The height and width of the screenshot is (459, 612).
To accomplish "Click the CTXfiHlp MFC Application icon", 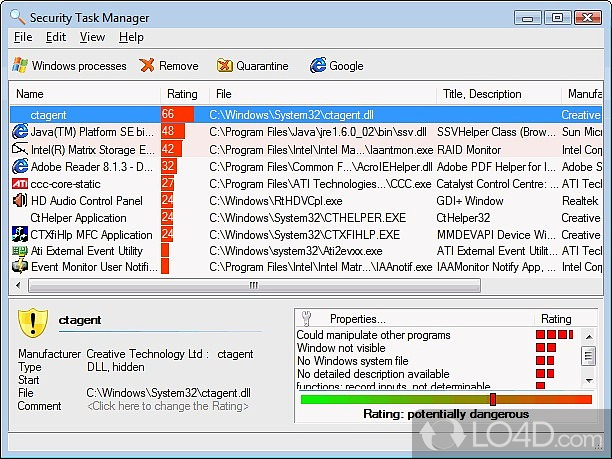I will point(20,234).
